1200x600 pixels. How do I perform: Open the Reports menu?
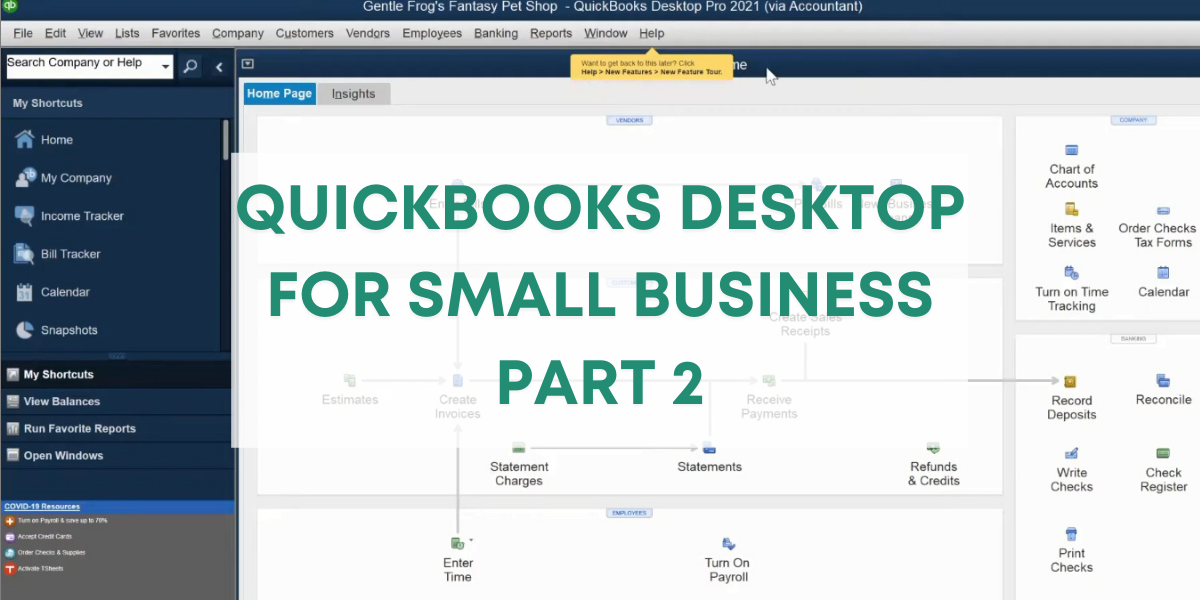coord(551,33)
